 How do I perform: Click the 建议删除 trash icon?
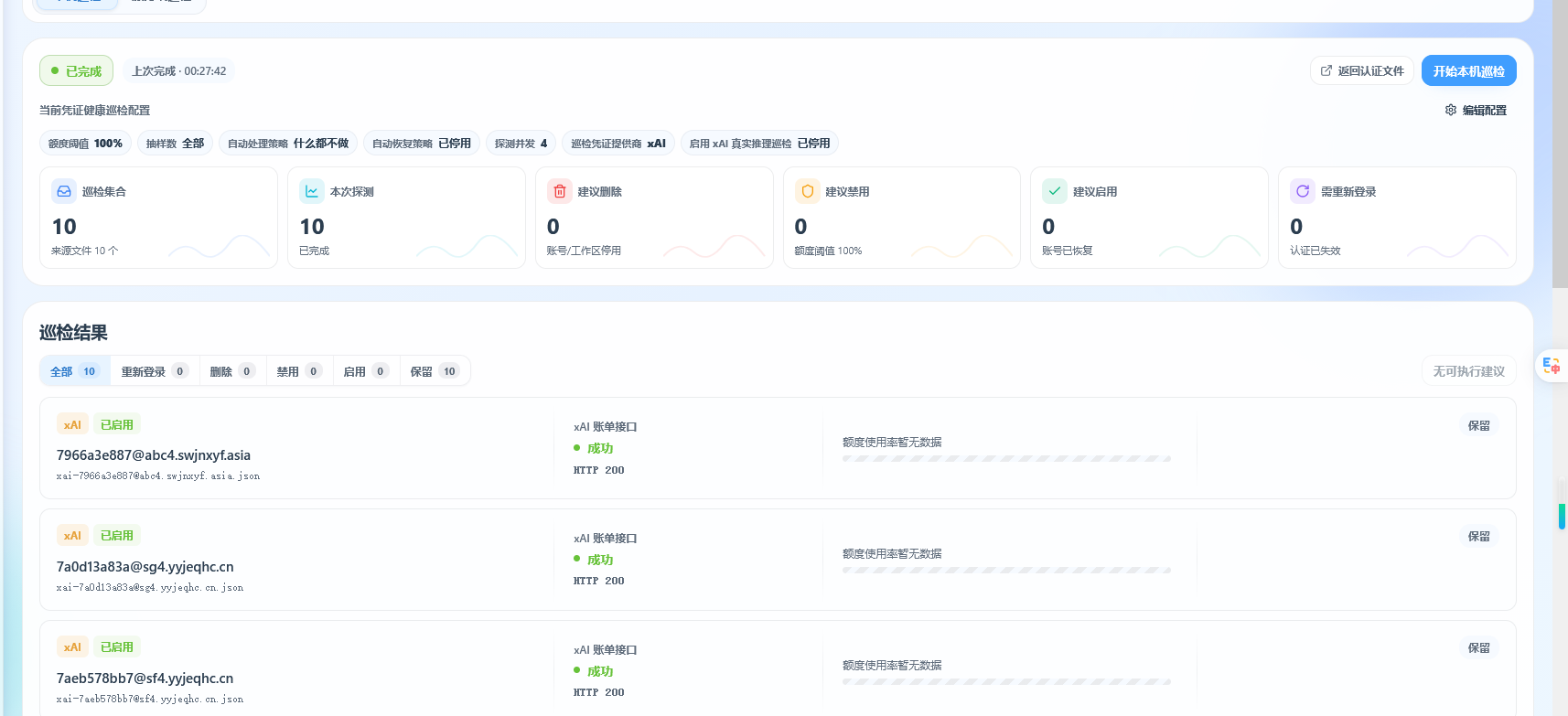(x=560, y=191)
